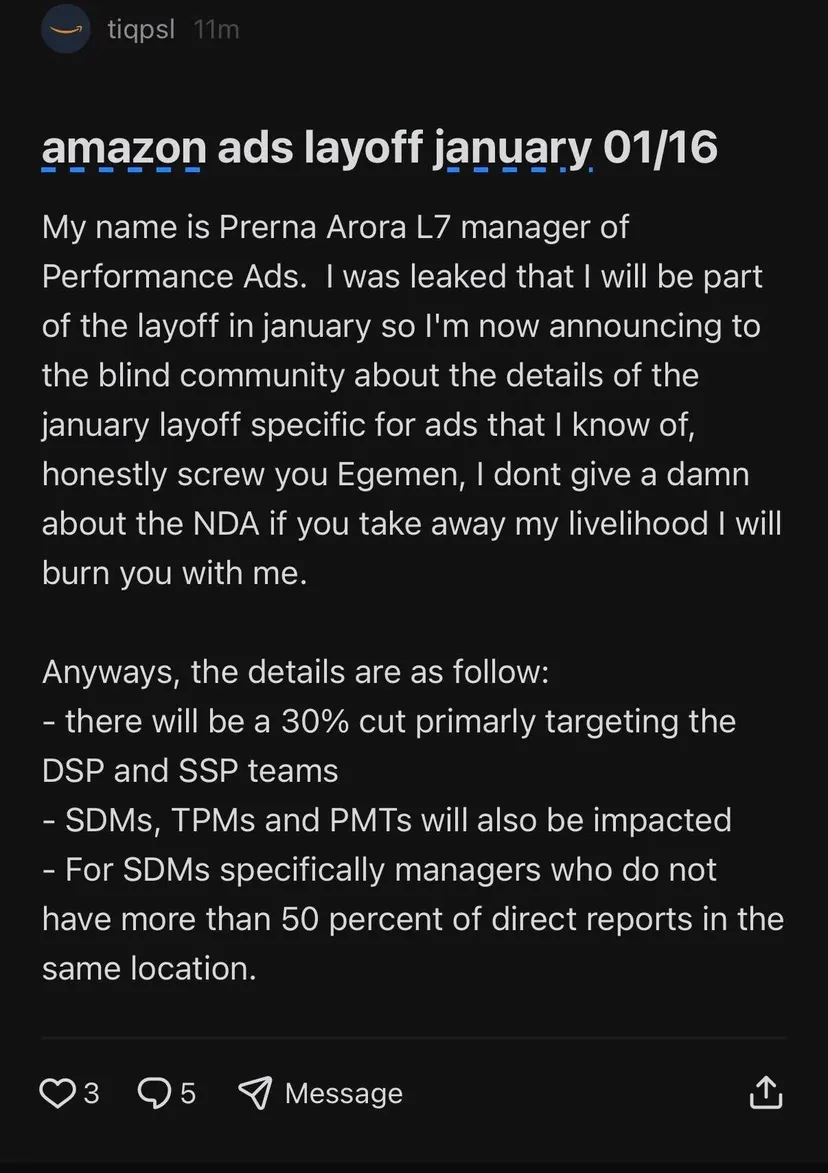Click the 'burn you with me.' sentence
This screenshot has width=828, height=1173.
coord(175,573)
